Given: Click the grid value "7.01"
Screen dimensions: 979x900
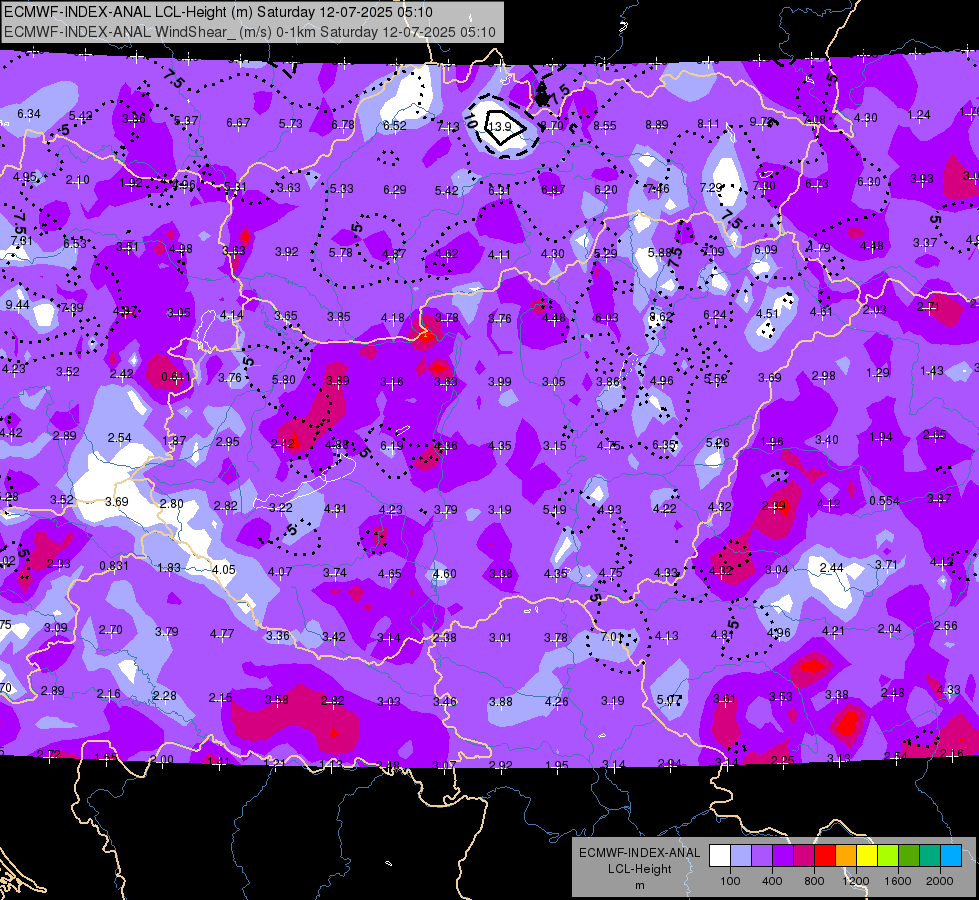Looking at the screenshot, I should click(x=612, y=637).
